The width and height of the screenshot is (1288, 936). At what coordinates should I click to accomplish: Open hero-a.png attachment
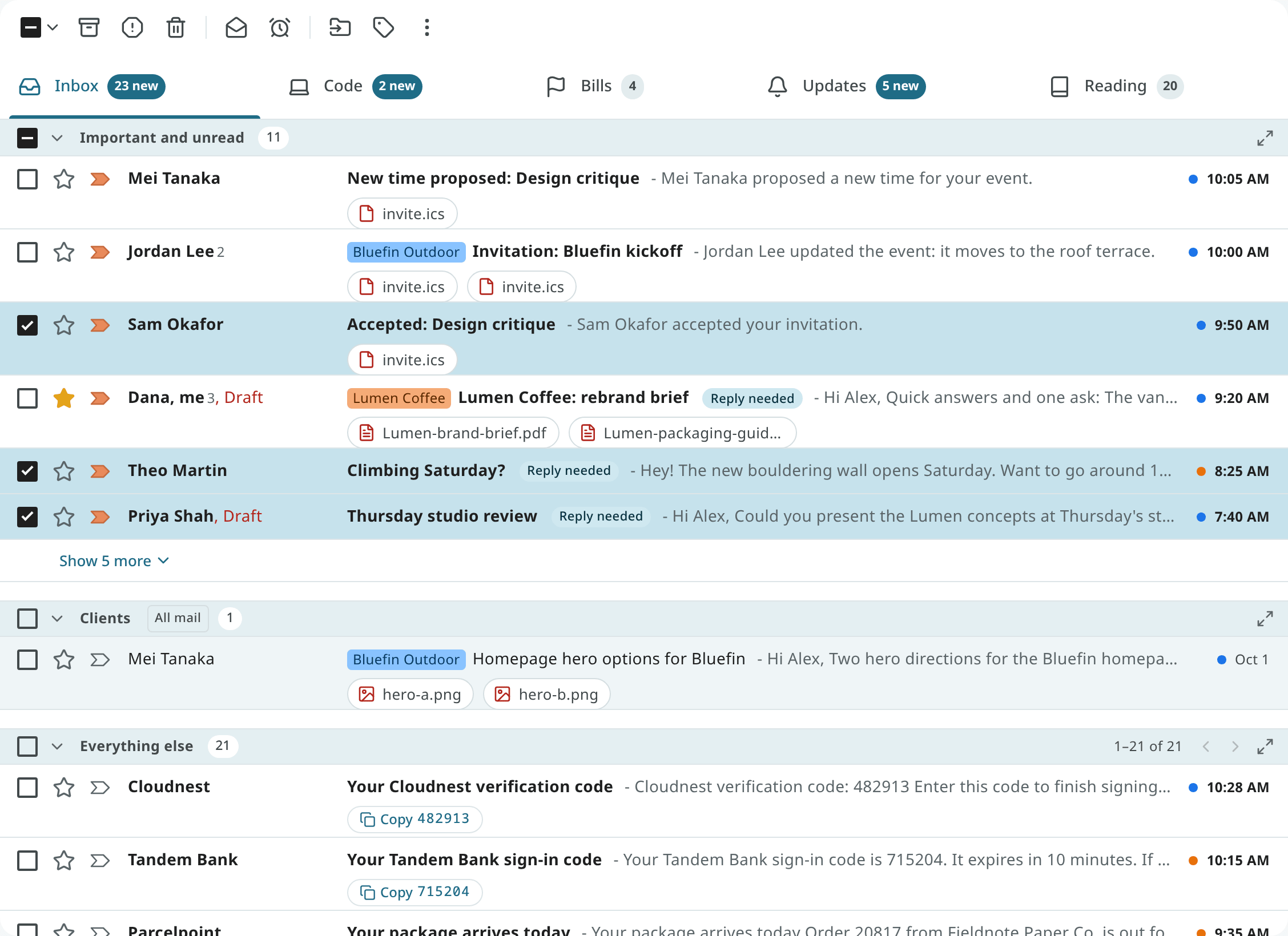[x=410, y=694]
